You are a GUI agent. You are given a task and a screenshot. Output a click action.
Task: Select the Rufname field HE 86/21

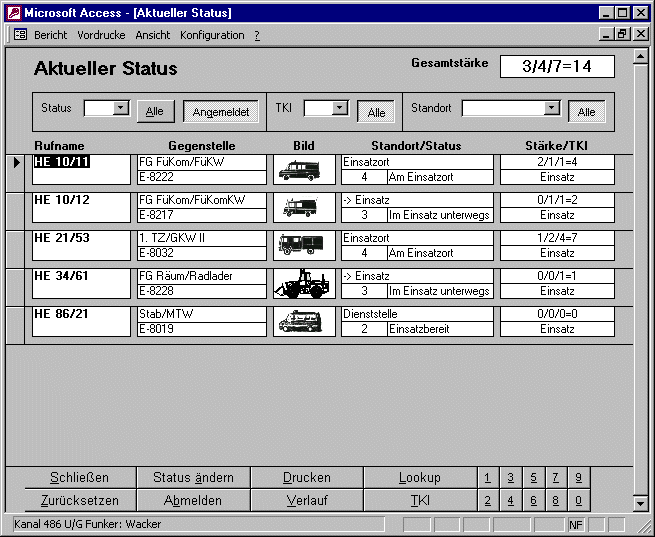click(x=81, y=322)
